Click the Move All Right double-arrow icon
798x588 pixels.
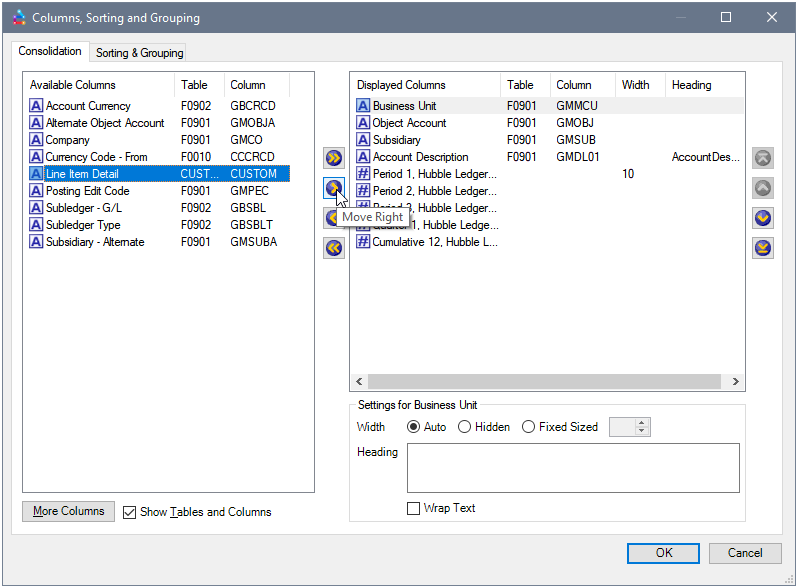[334, 158]
